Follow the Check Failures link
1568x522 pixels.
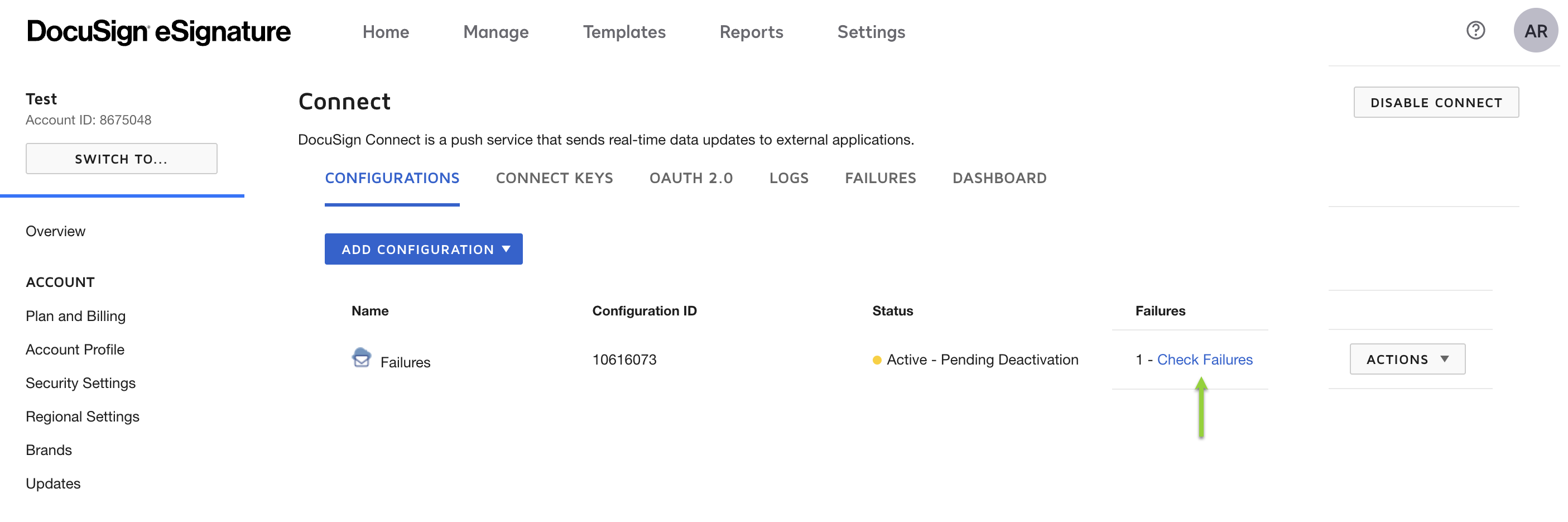[x=1204, y=360]
